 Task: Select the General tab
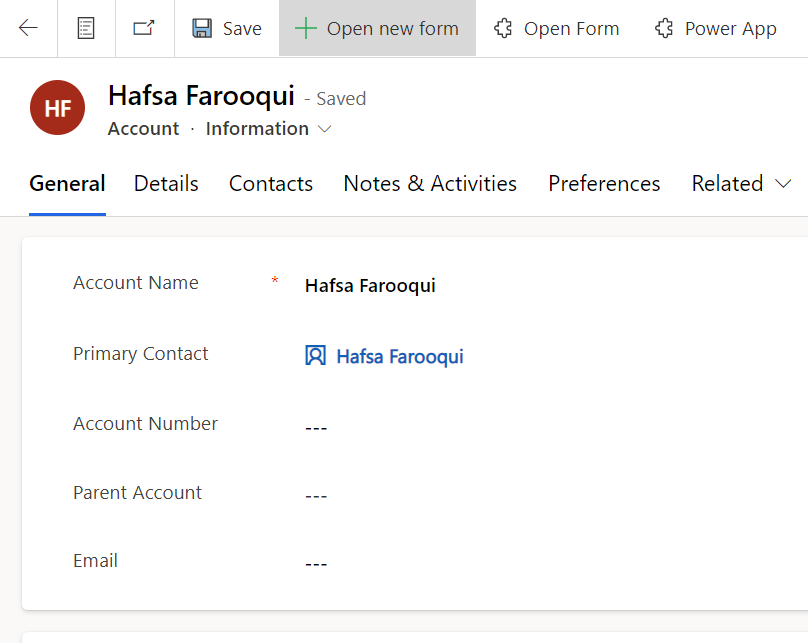[67, 184]
